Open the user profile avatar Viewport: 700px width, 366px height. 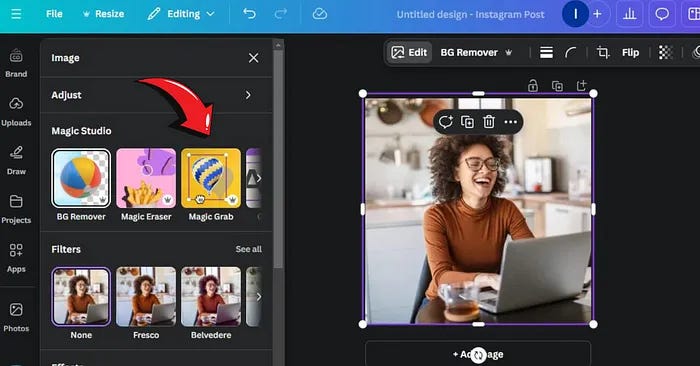pyautogui.click(x=575, y=14)
